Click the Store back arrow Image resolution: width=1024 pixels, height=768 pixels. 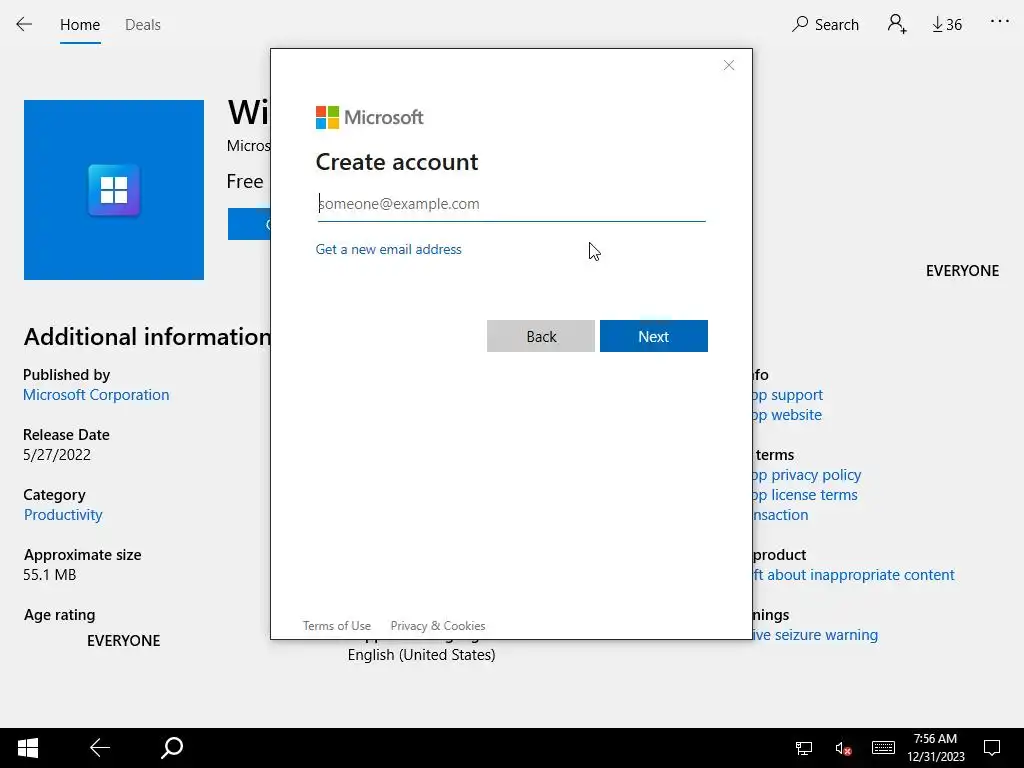[24, 24]
